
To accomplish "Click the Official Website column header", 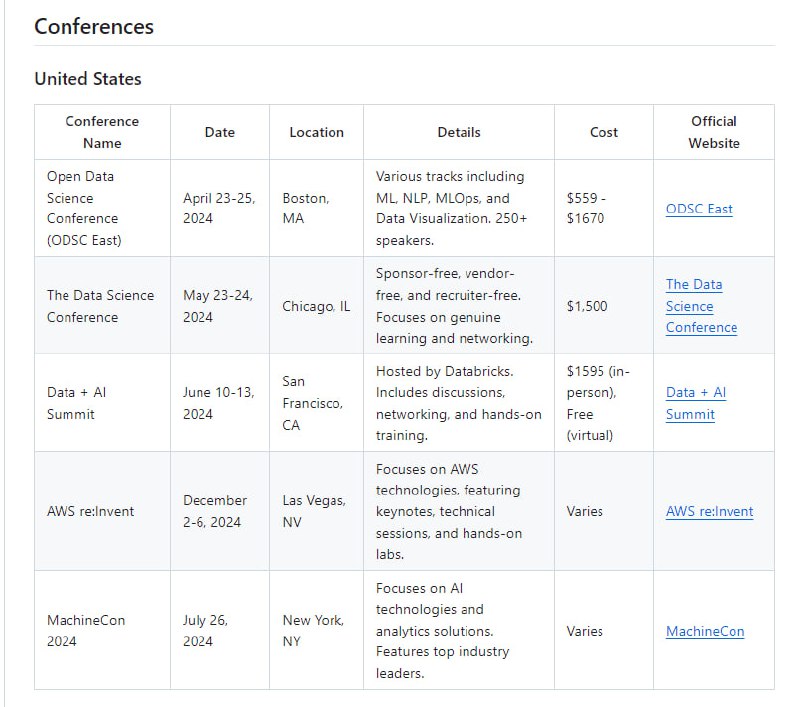I will (713, 132).
